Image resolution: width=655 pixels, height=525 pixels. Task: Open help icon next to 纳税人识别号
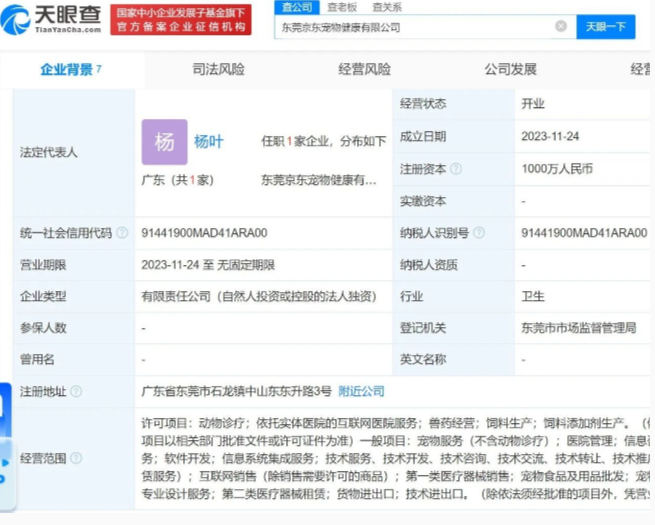[479, 233]
